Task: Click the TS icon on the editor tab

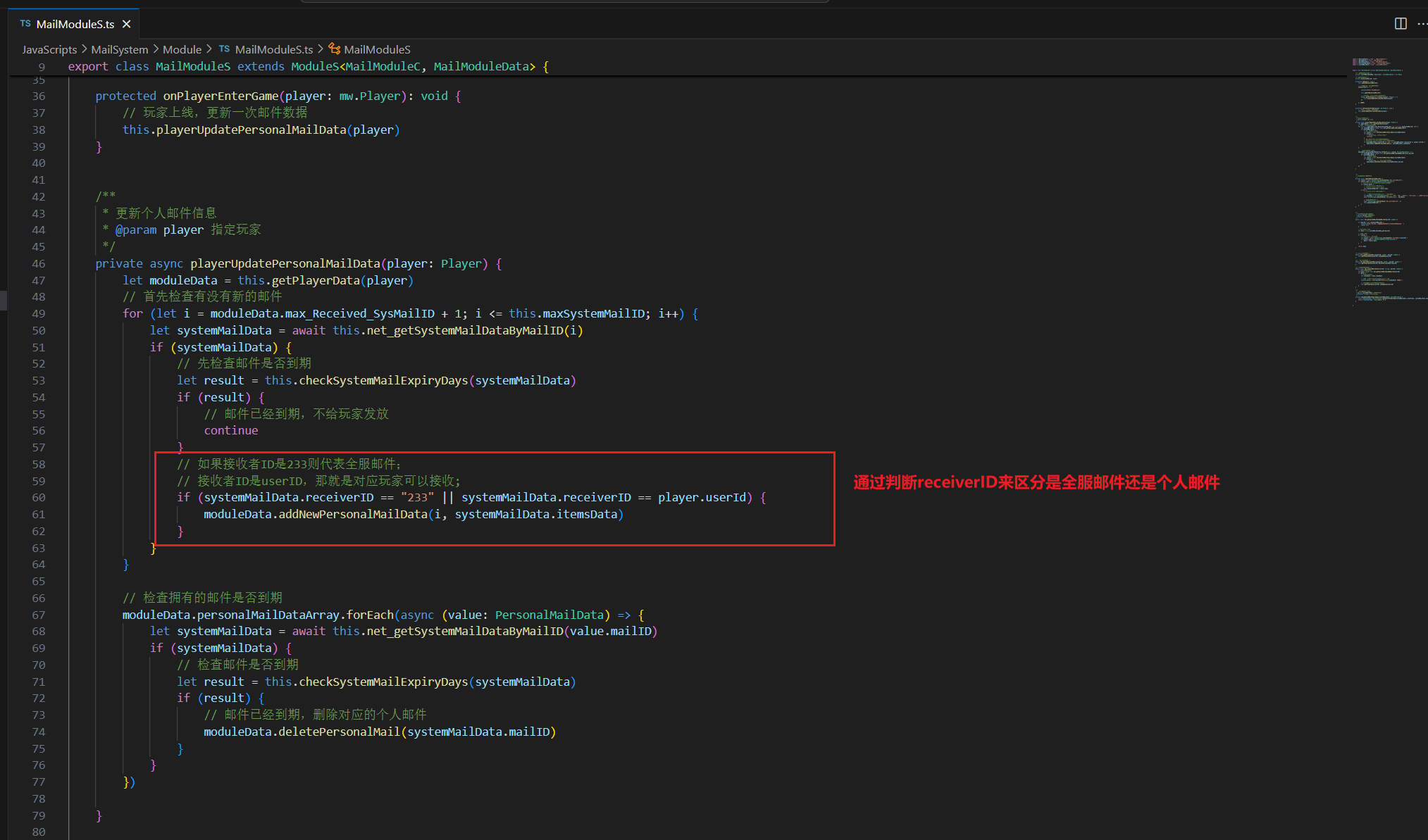Action: [25, 24]
